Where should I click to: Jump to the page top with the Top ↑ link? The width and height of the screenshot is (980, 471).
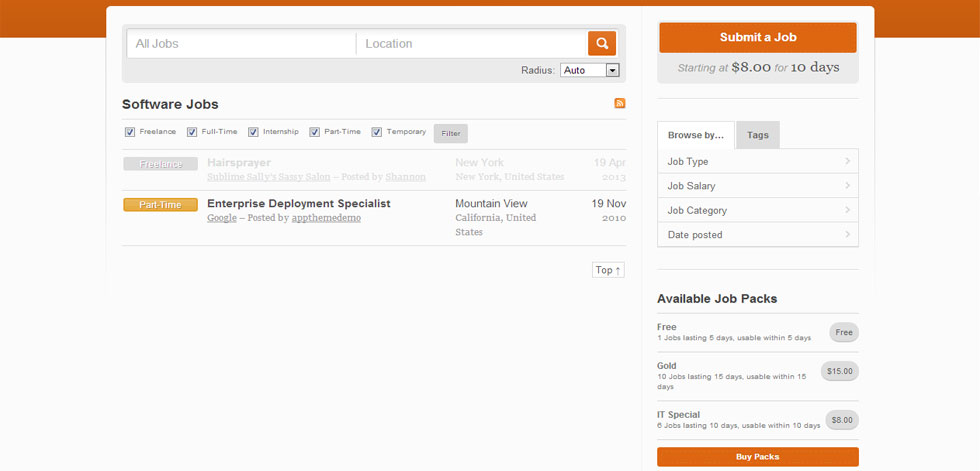(608, 270)
